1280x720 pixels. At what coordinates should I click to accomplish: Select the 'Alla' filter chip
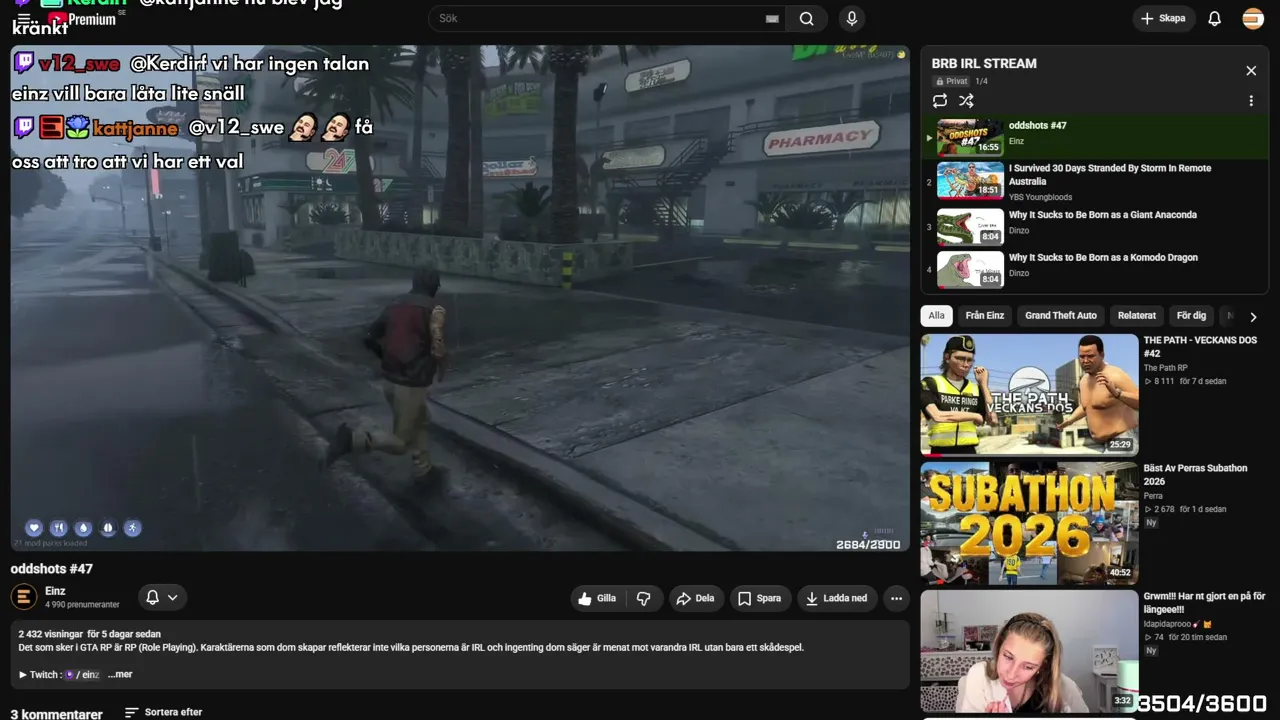936,315
